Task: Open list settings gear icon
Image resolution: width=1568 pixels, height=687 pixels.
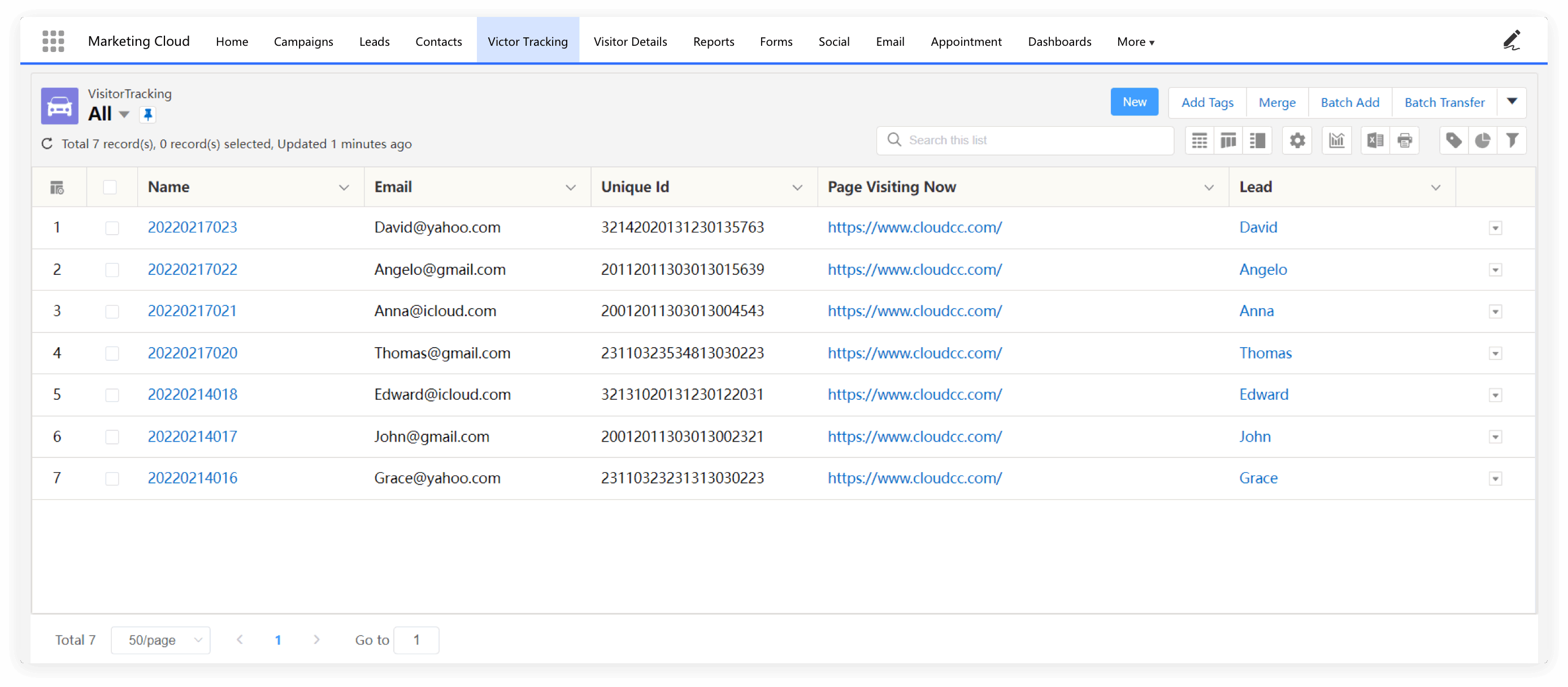Action: click(1297, 141)
